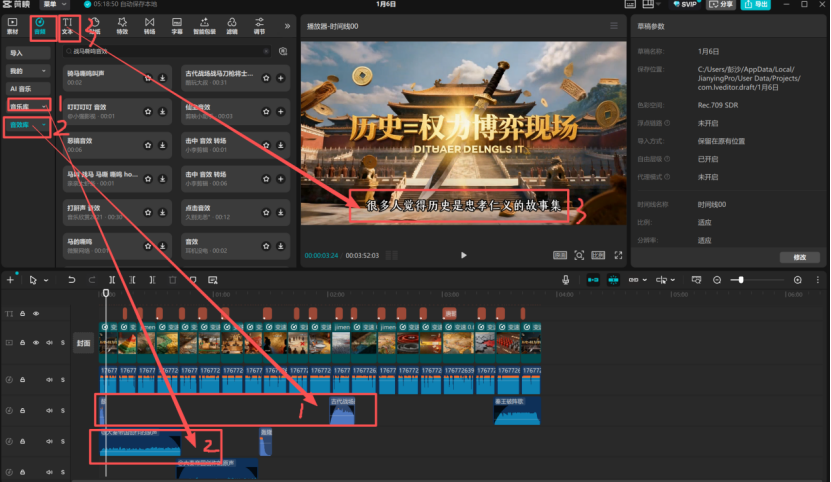Add 古代战场战马刀枪将士 sound to timeline
Screen dimensions: 831x482
281,78
